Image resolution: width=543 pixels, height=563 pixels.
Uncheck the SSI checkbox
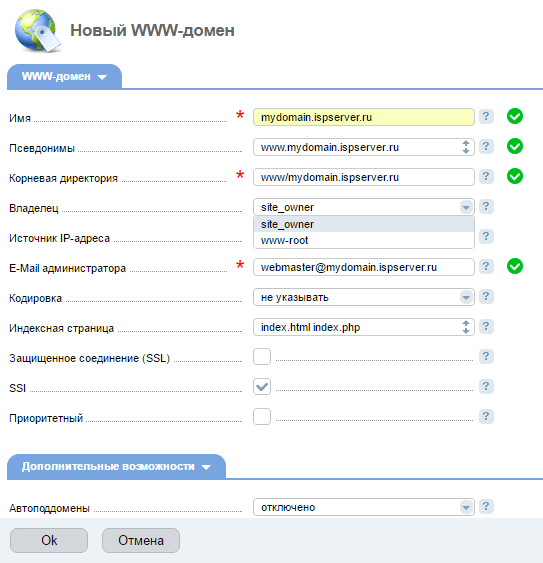tap(262, 387)
